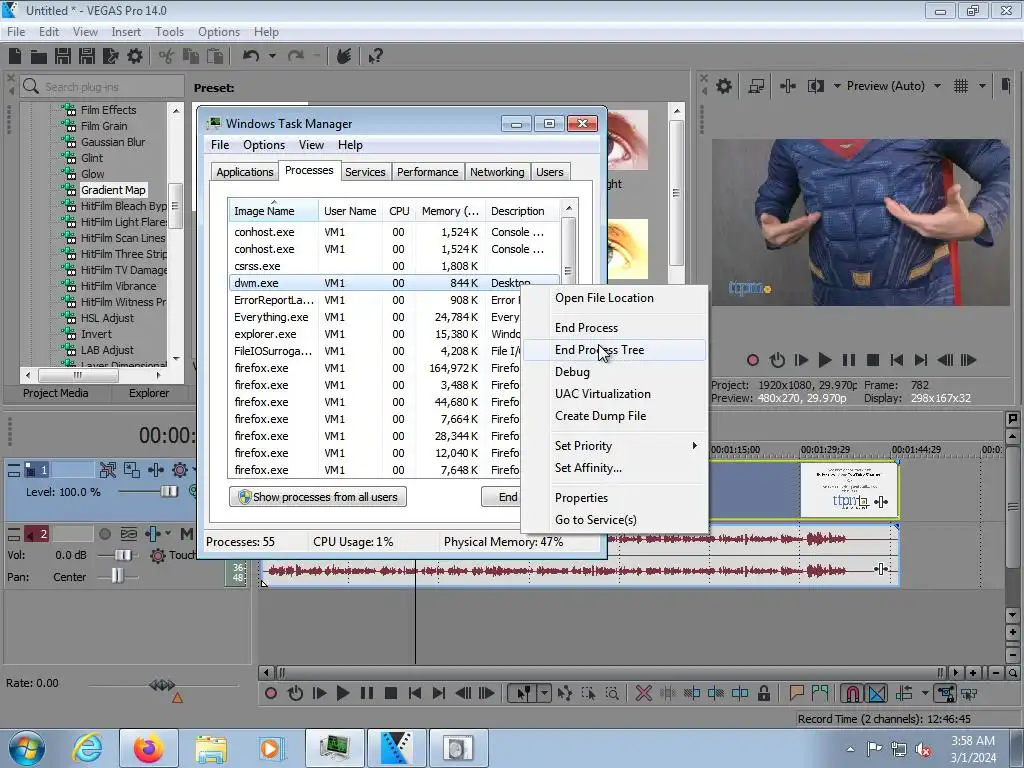Screen dimensions: 1024x768
Task: Click Play in timeline transport bar
Action: (342, 693)
